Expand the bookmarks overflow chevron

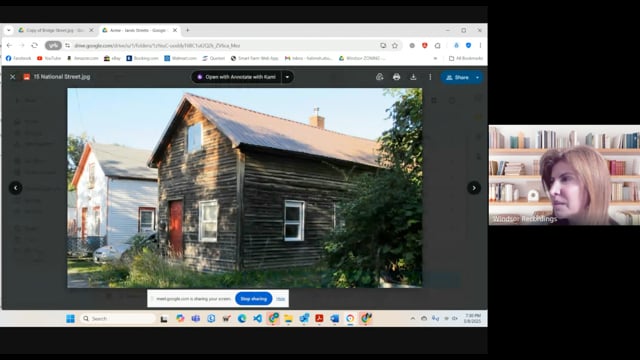[x=436, y=58]
